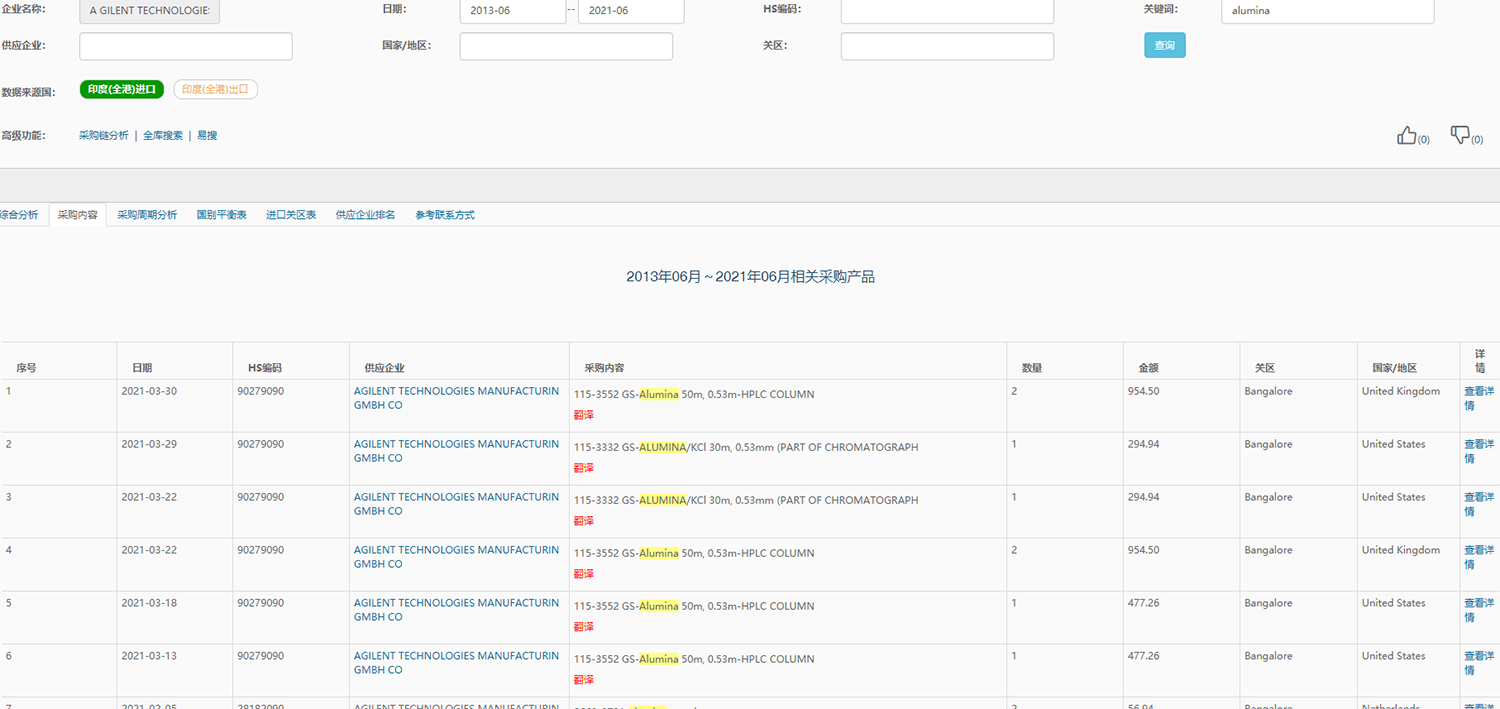
Task: Click the 供应企业 input field
Action: coord(186,46)
